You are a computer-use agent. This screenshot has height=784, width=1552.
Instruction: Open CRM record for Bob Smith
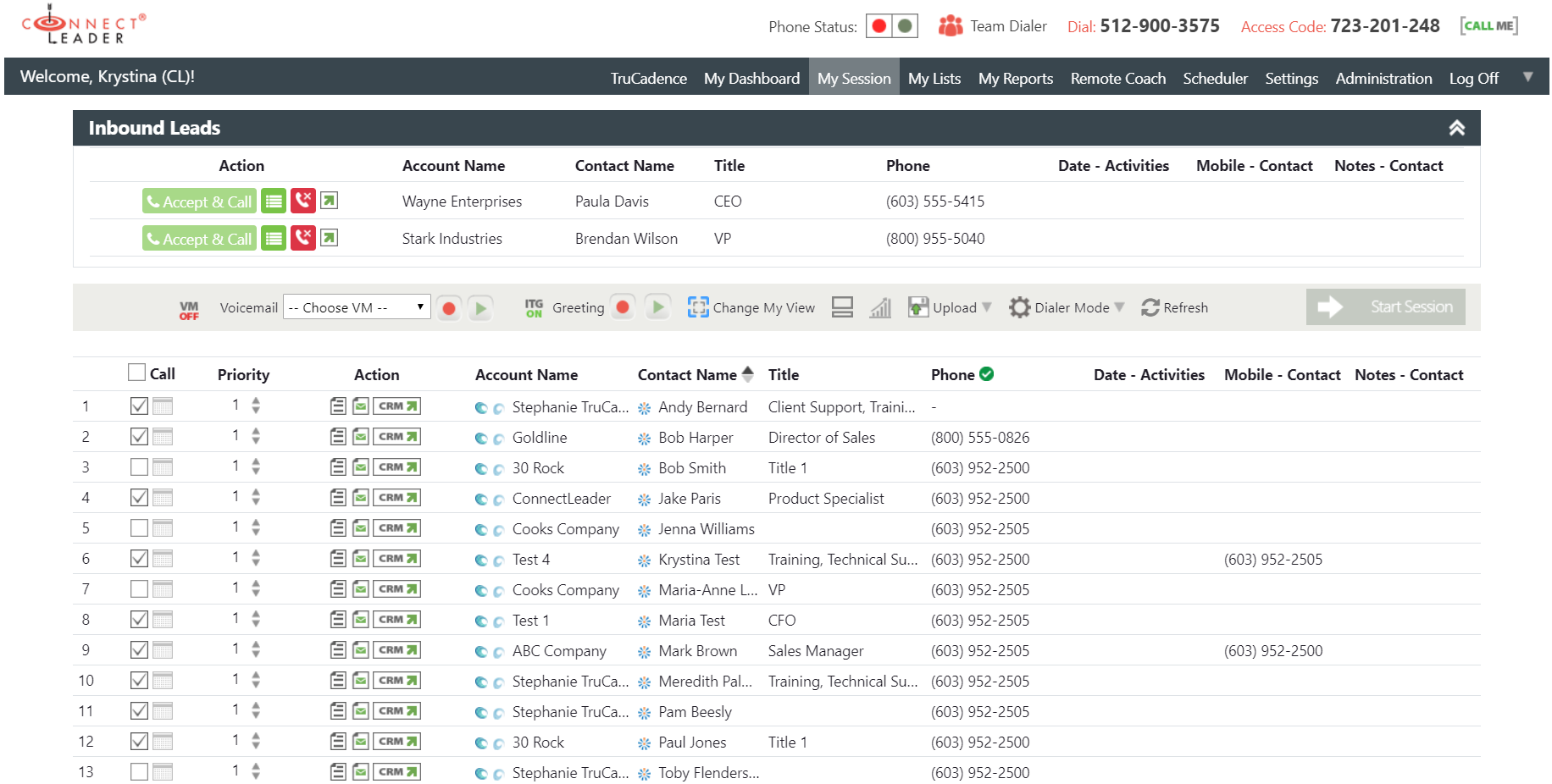397,467
